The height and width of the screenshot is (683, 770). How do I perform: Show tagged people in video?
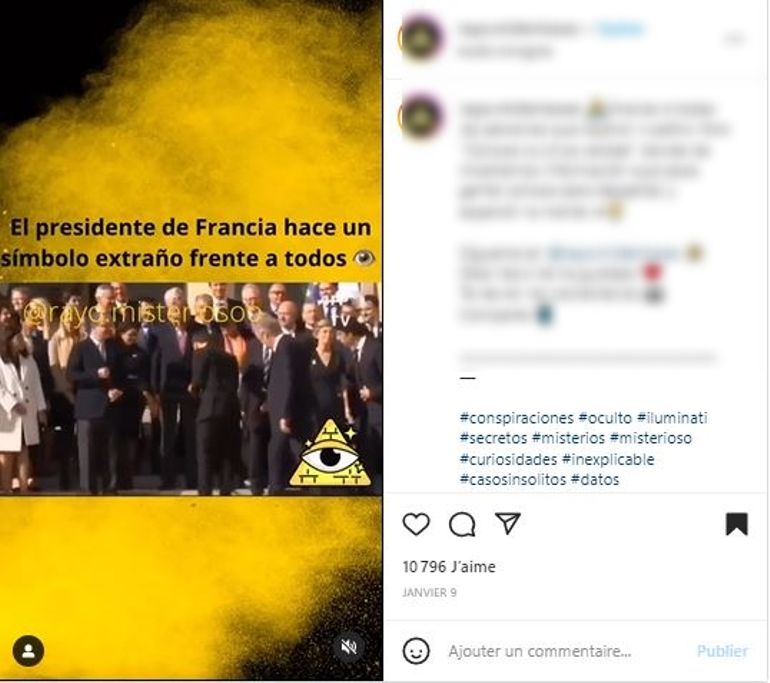[28, 651]
